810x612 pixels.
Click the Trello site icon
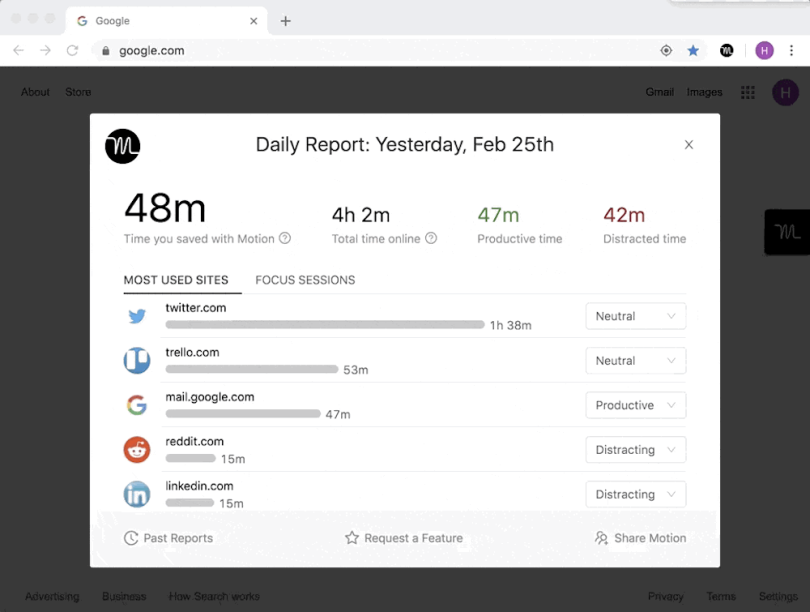tap(137, 361)
